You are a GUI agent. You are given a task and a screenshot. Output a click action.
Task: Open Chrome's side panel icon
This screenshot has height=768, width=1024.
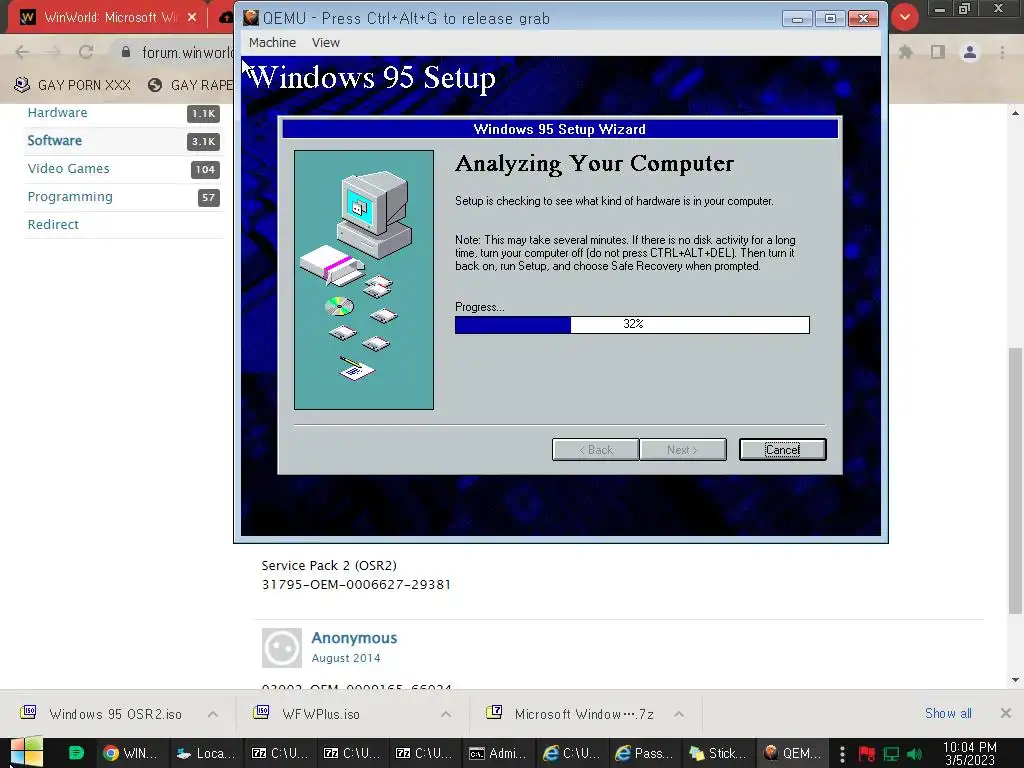point(938,52)
